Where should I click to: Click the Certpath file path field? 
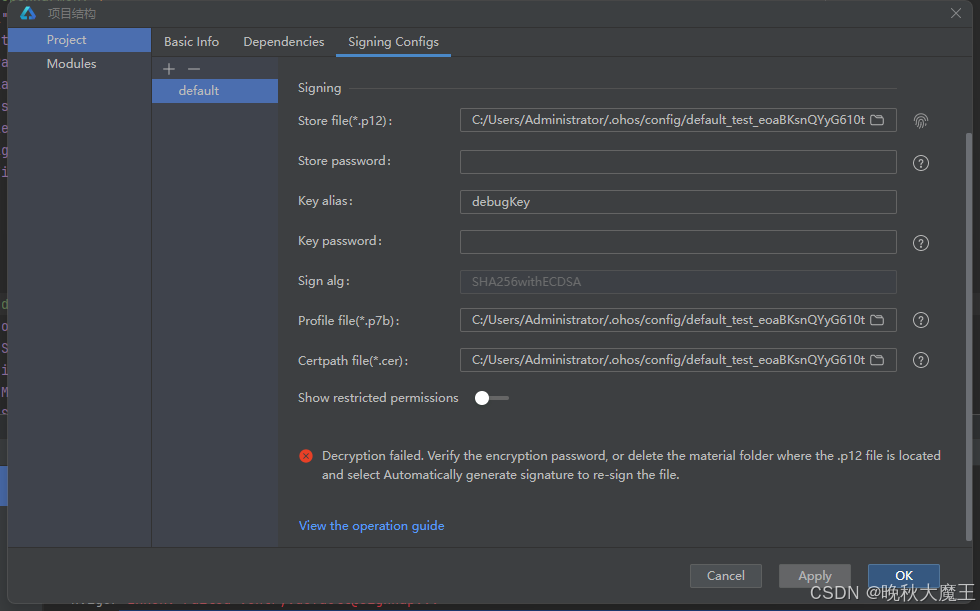pyautogui.click(x=678, y=360)
